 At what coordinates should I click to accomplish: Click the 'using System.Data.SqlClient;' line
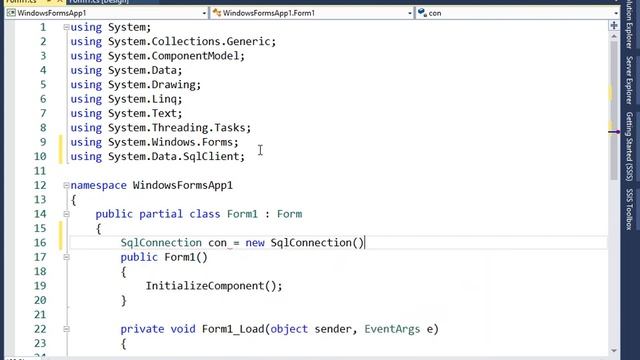(158, 156)
